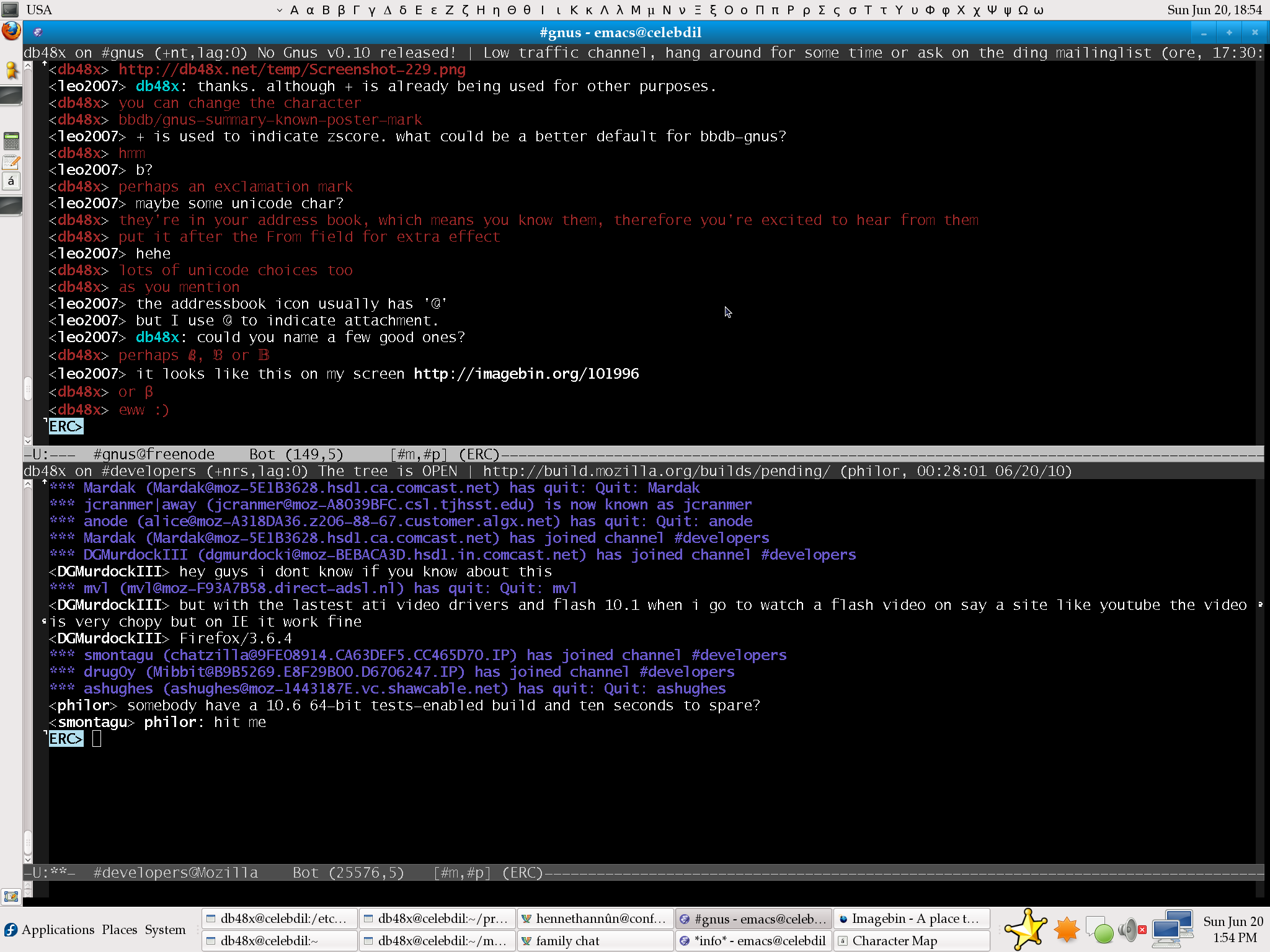
Task: Click the 'bbdb/gnus-summary-known-poster-mark' message text
Action: pyautogui.click(x=270, y=120)
